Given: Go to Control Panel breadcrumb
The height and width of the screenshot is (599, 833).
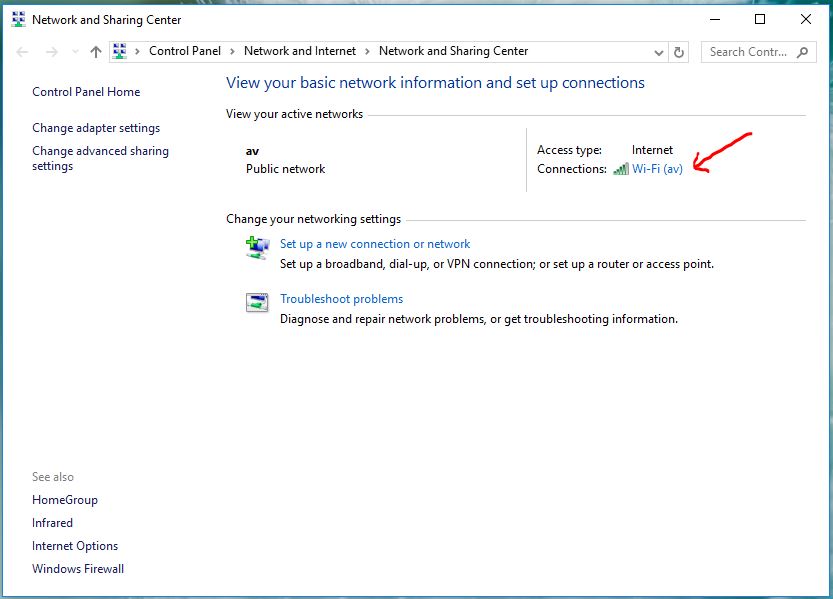Looking at the screenshot, I should pyautogui.click(x=185, y=51).
